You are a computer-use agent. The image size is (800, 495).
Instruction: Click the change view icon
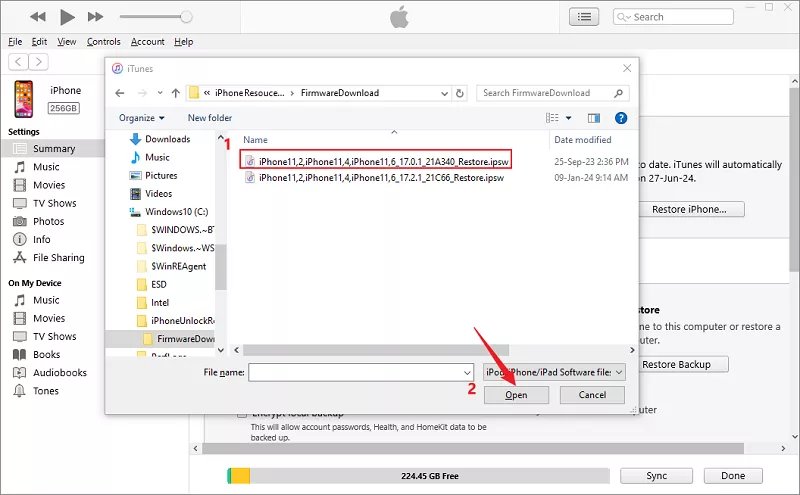552,118
